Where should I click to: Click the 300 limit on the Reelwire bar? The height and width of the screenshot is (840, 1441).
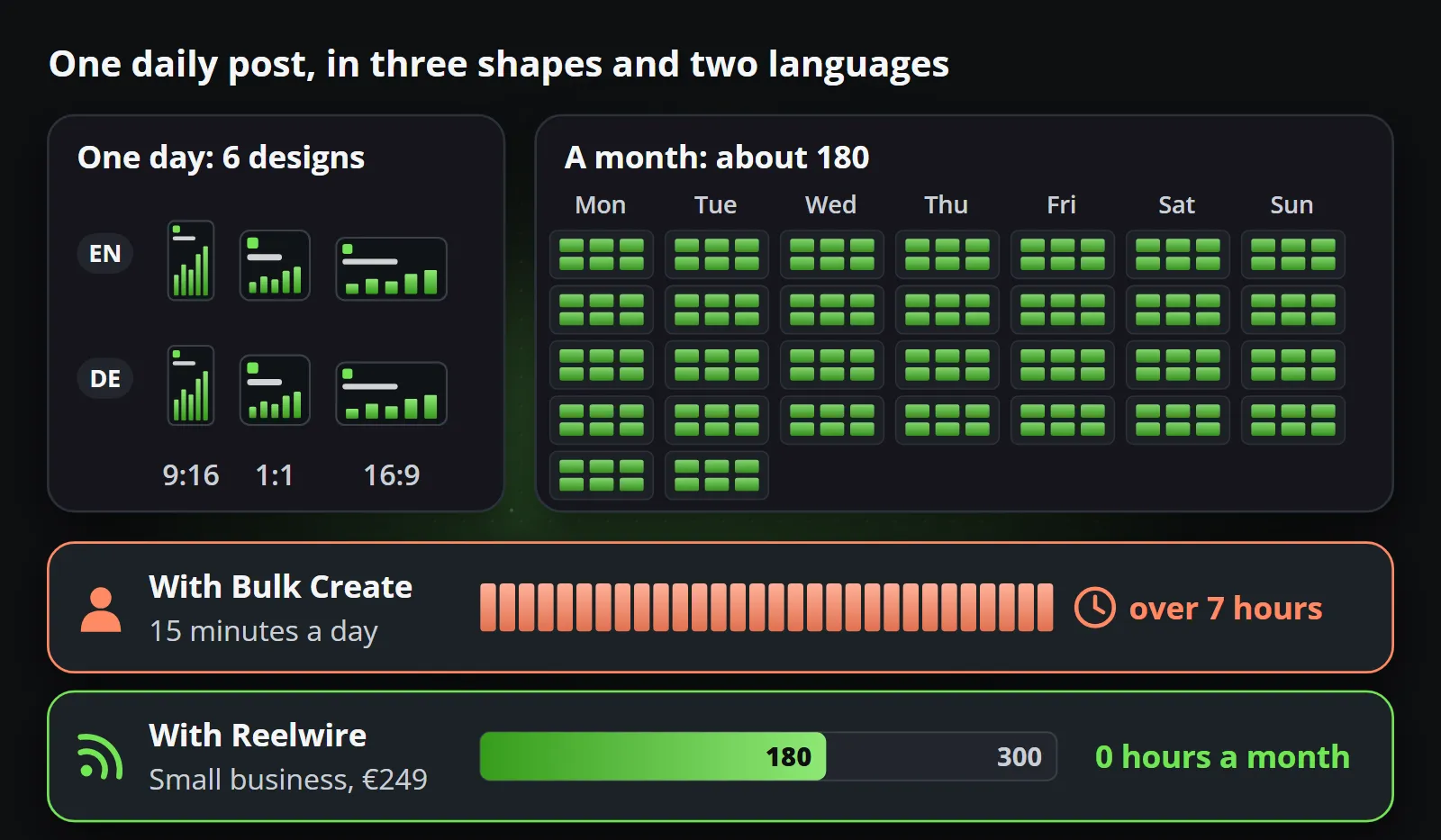(1019, 757)
